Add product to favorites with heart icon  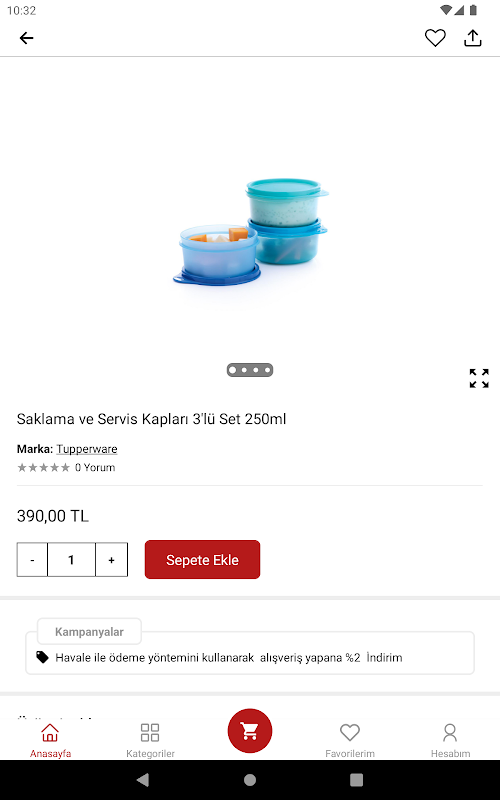pyautogui.click(x=435, y=38)
